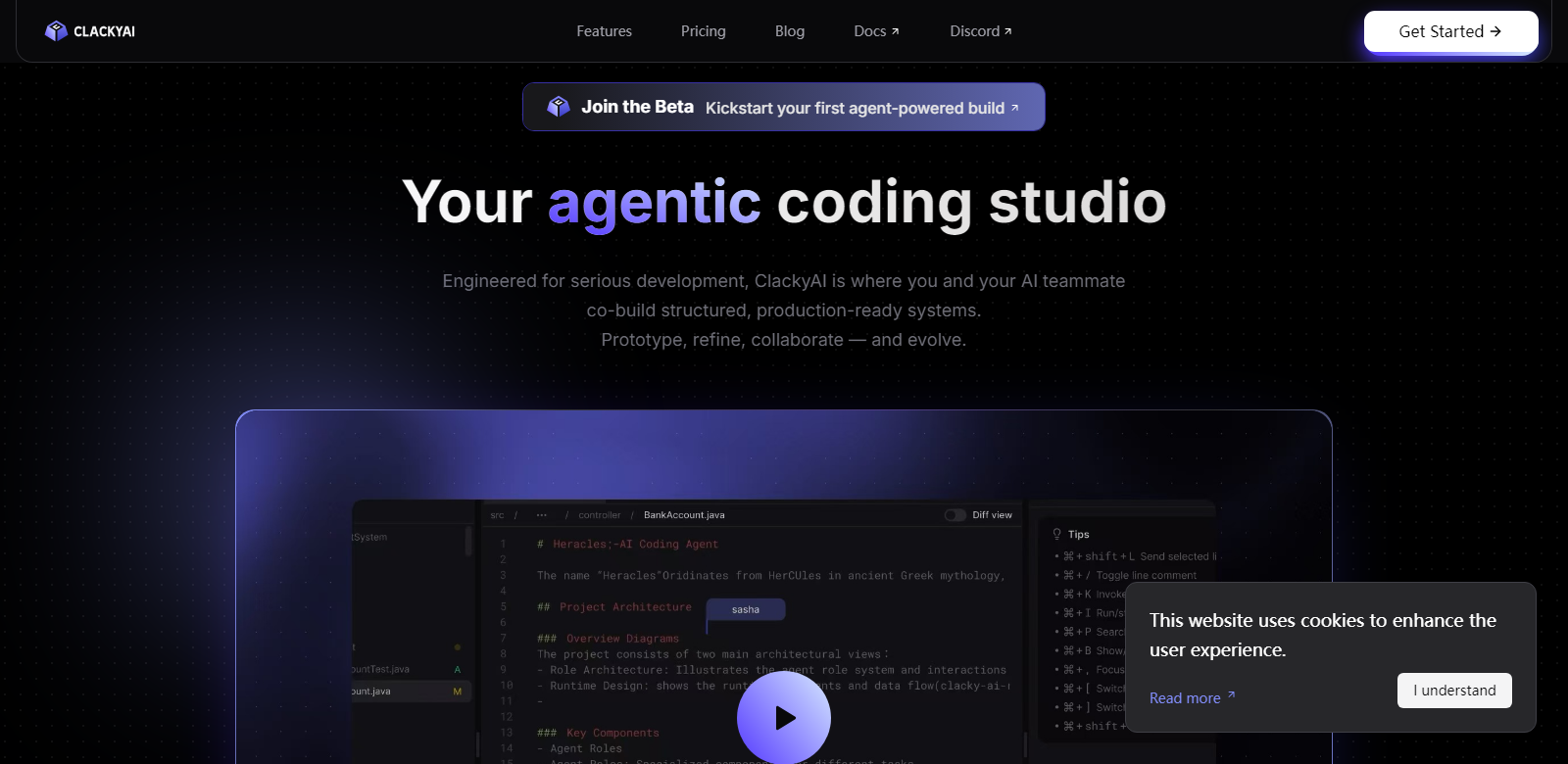Click the Tips panel heading
The height and width of the screenshot is (764, 1568).
(x=1078, y=534)
